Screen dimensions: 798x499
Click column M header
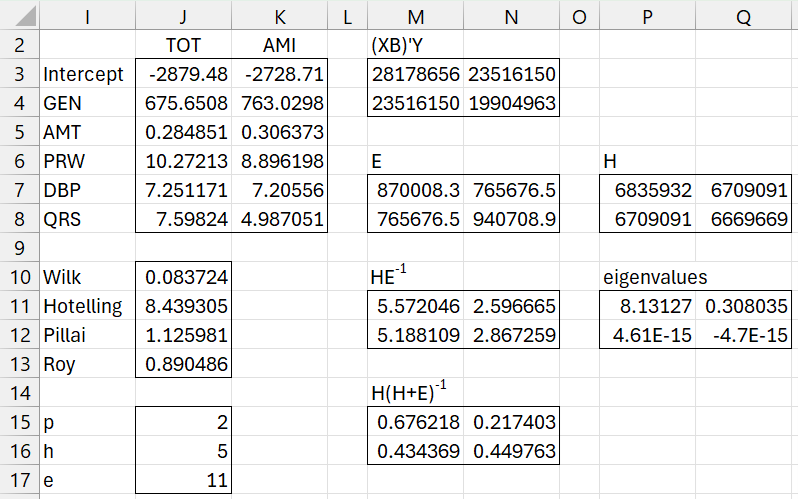[x=415, y=17]
